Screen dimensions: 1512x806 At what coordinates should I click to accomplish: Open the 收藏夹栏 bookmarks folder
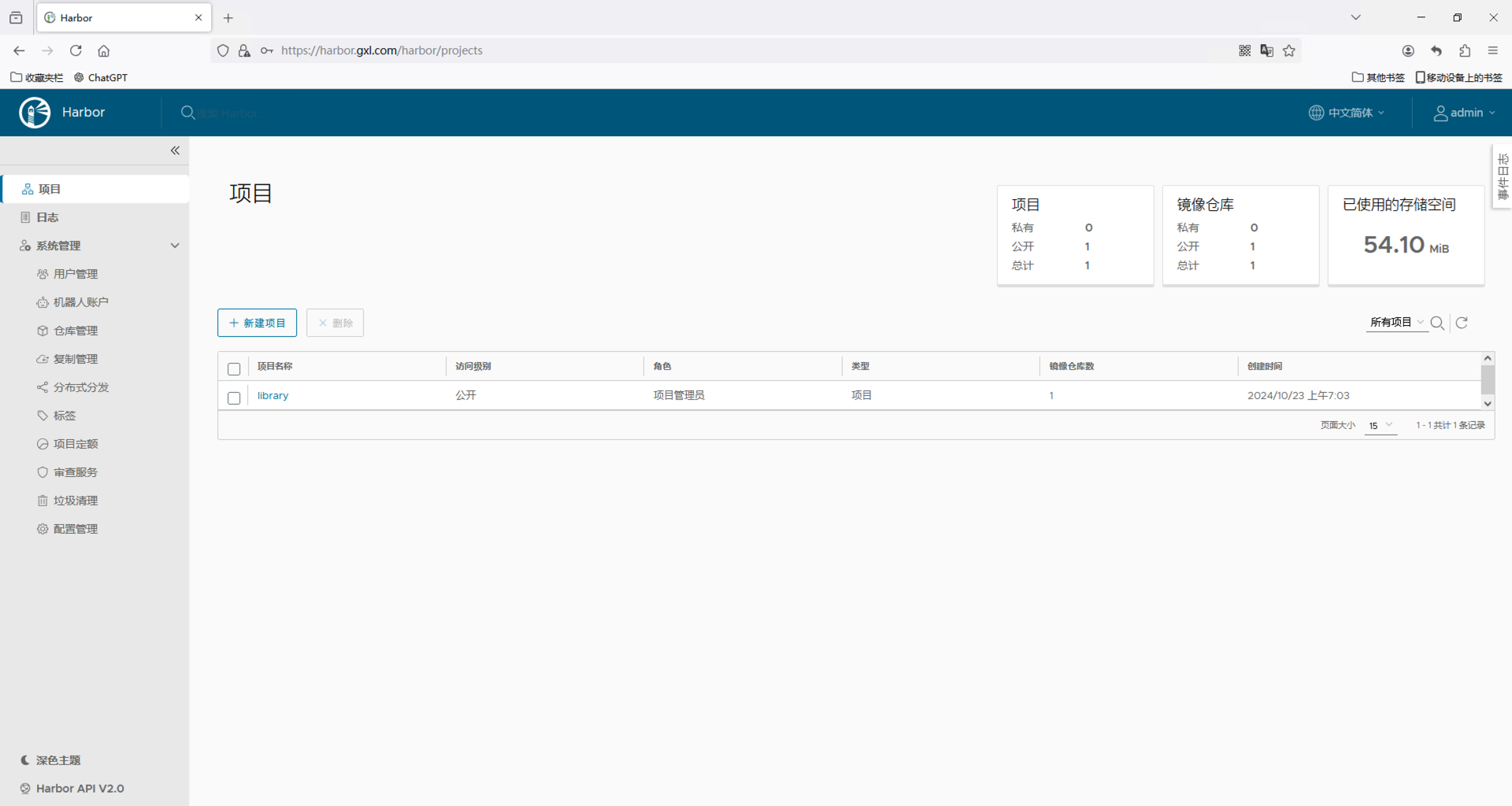click(37, 77)
